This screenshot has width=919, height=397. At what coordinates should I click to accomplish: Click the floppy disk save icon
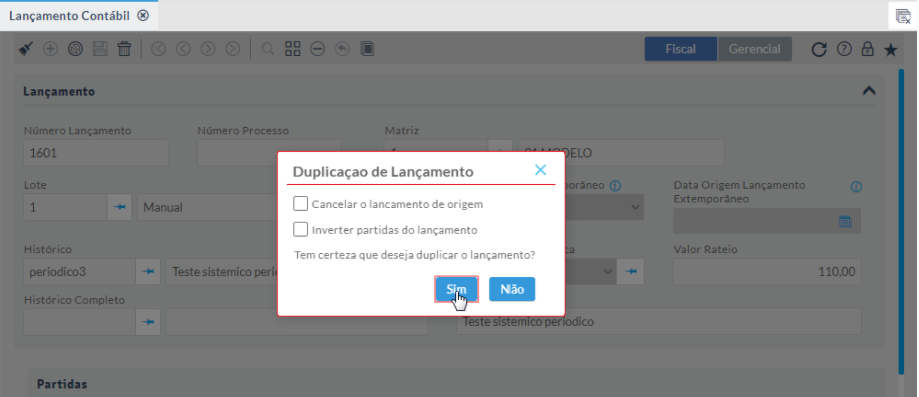tap(100, 49)
